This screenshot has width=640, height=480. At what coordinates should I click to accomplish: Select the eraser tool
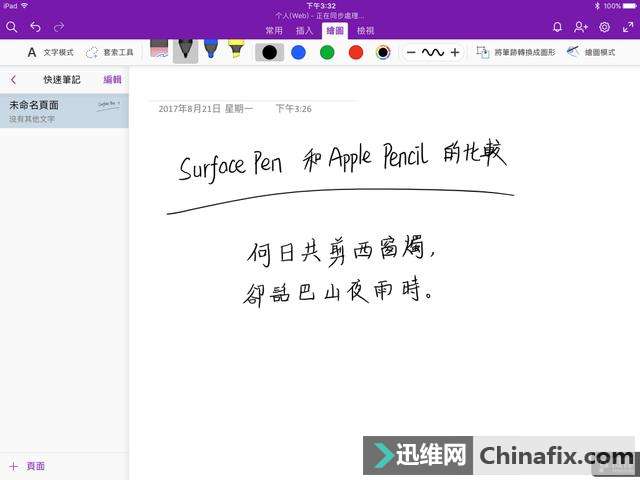pos(159,49)
